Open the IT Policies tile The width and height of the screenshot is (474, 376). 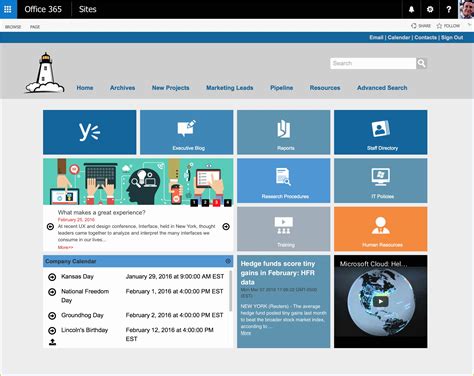point(381,180)
